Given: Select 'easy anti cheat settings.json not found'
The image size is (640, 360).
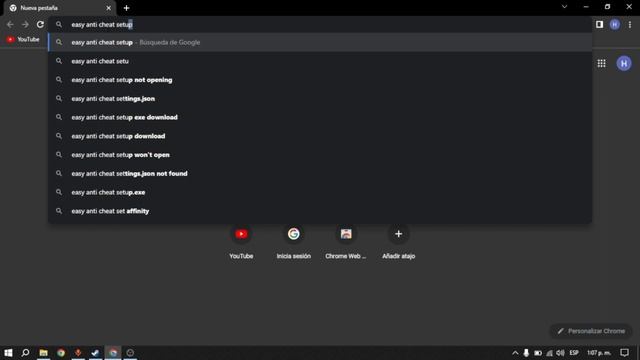Looking at the screenshot, I should (320, 174).
